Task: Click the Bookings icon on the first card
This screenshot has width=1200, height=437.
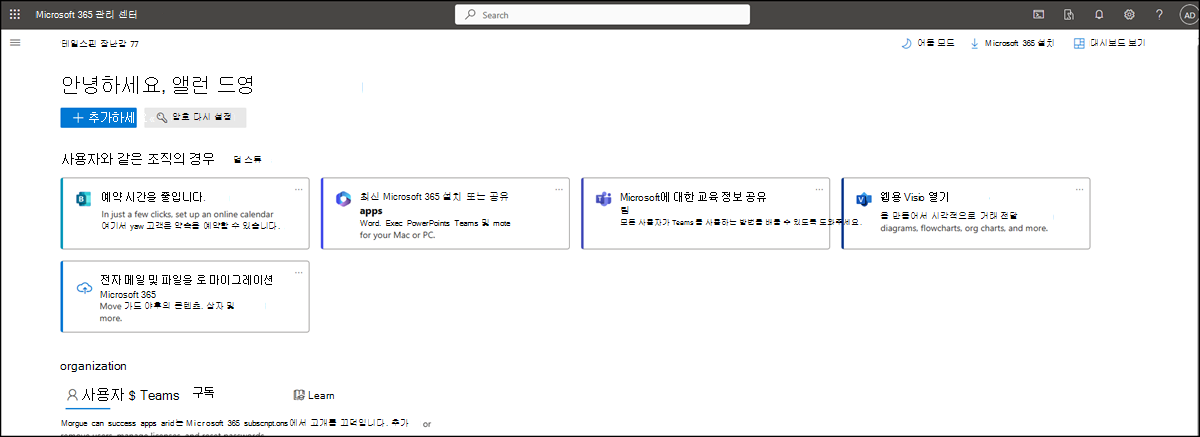Action: 83,199
